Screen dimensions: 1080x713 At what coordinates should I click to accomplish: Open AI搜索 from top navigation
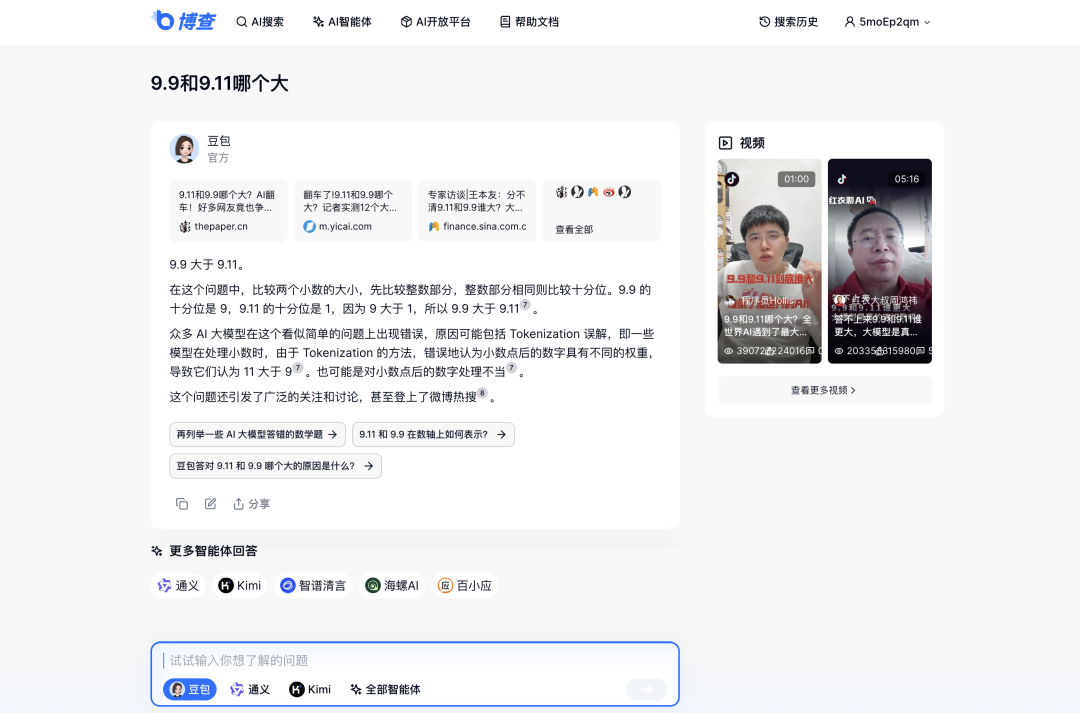point(260,22)
